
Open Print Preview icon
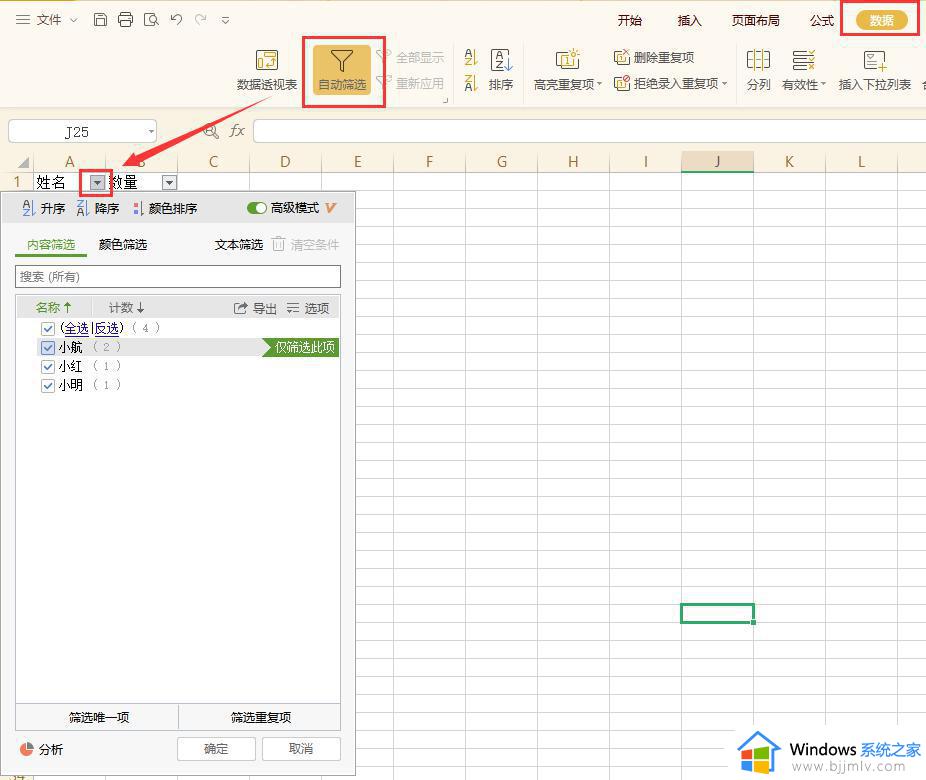pyautogui.click(x=151, y=19)
